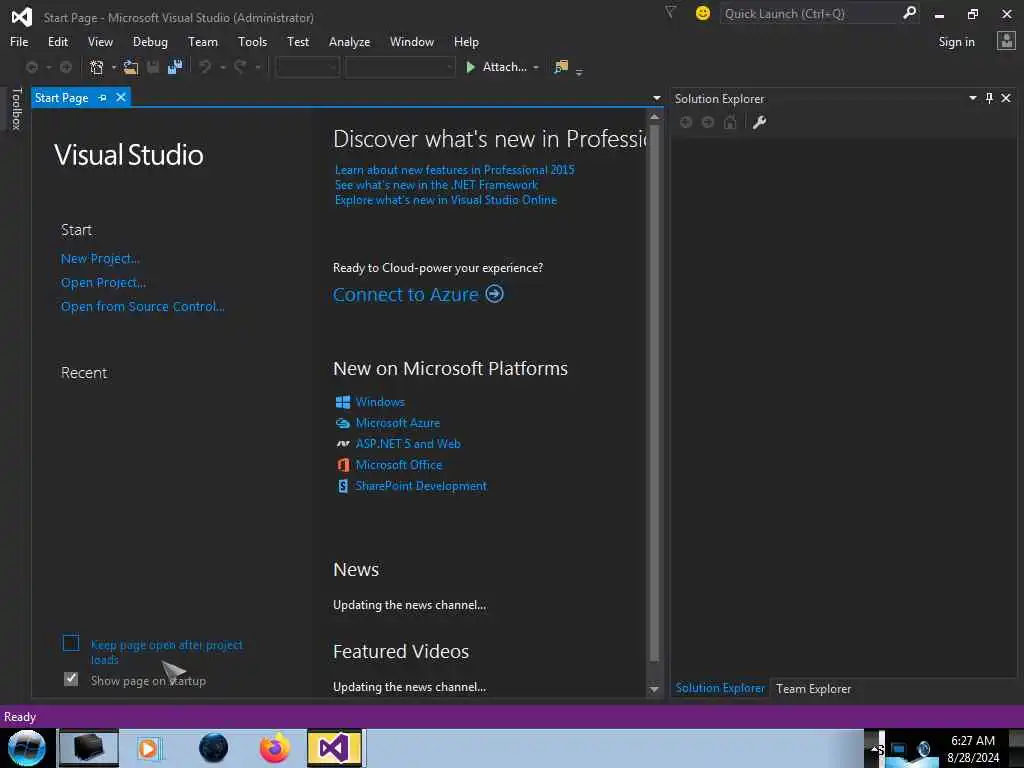The width and height of the screenshot is (1024, 768).
Task: Open the Windows Start orb
Action: tap(27, 748)
